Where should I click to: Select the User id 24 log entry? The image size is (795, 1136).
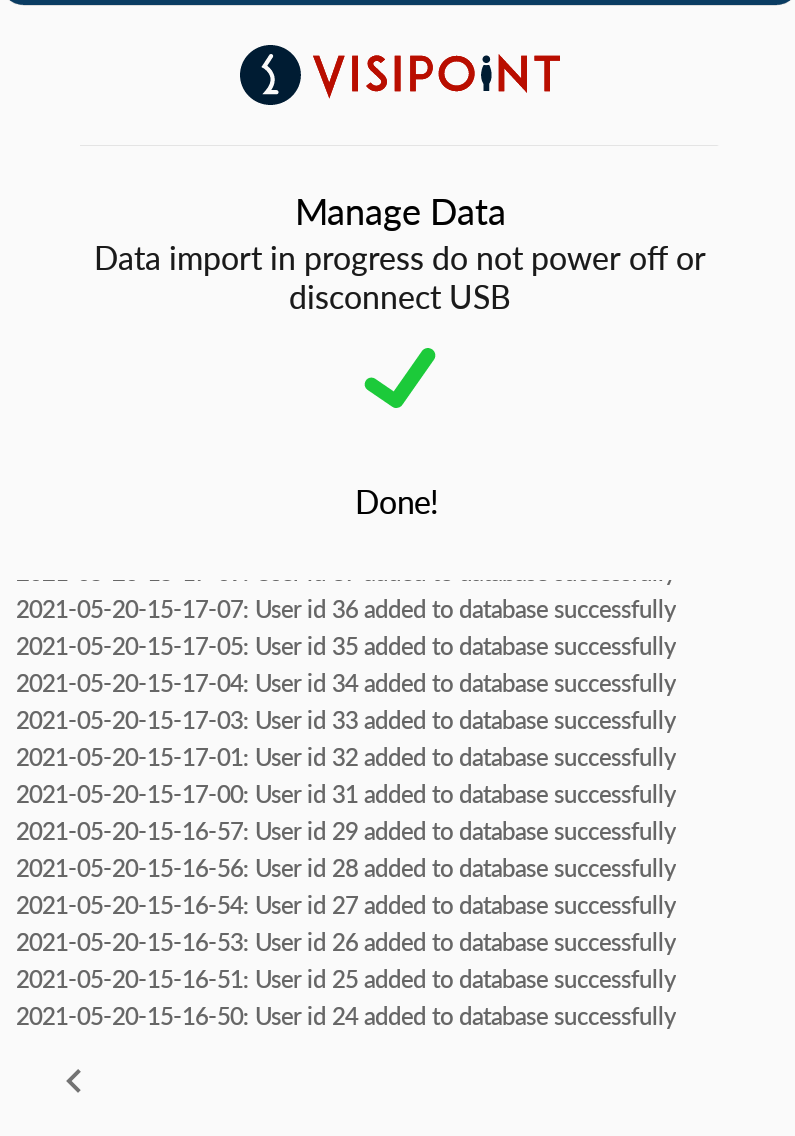(346, 1016)
